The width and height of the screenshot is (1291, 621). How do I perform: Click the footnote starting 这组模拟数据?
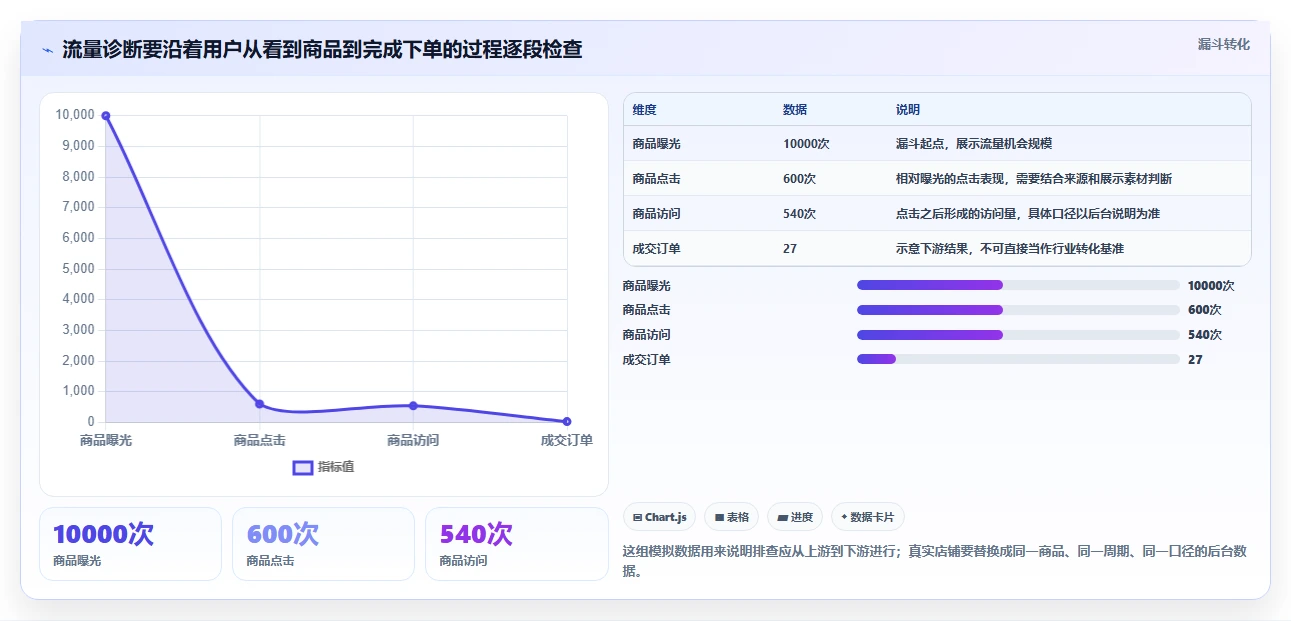pyautogui.click(x=935, y=562)
